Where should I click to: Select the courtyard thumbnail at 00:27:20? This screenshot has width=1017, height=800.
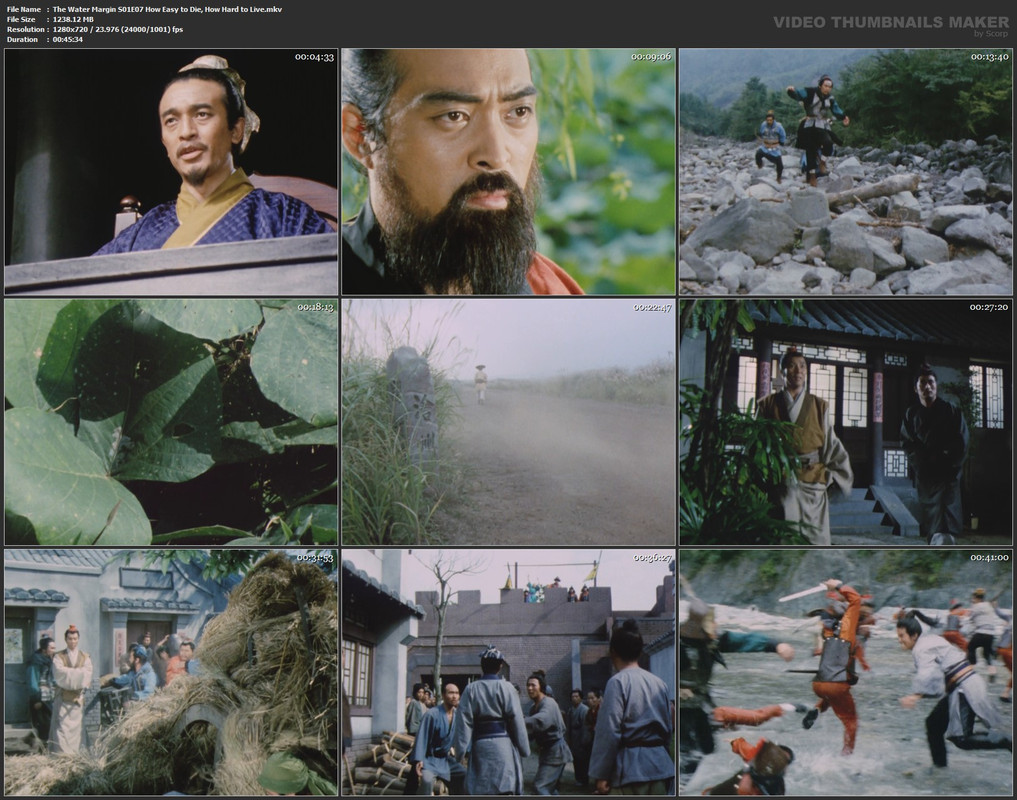[846, 422]
